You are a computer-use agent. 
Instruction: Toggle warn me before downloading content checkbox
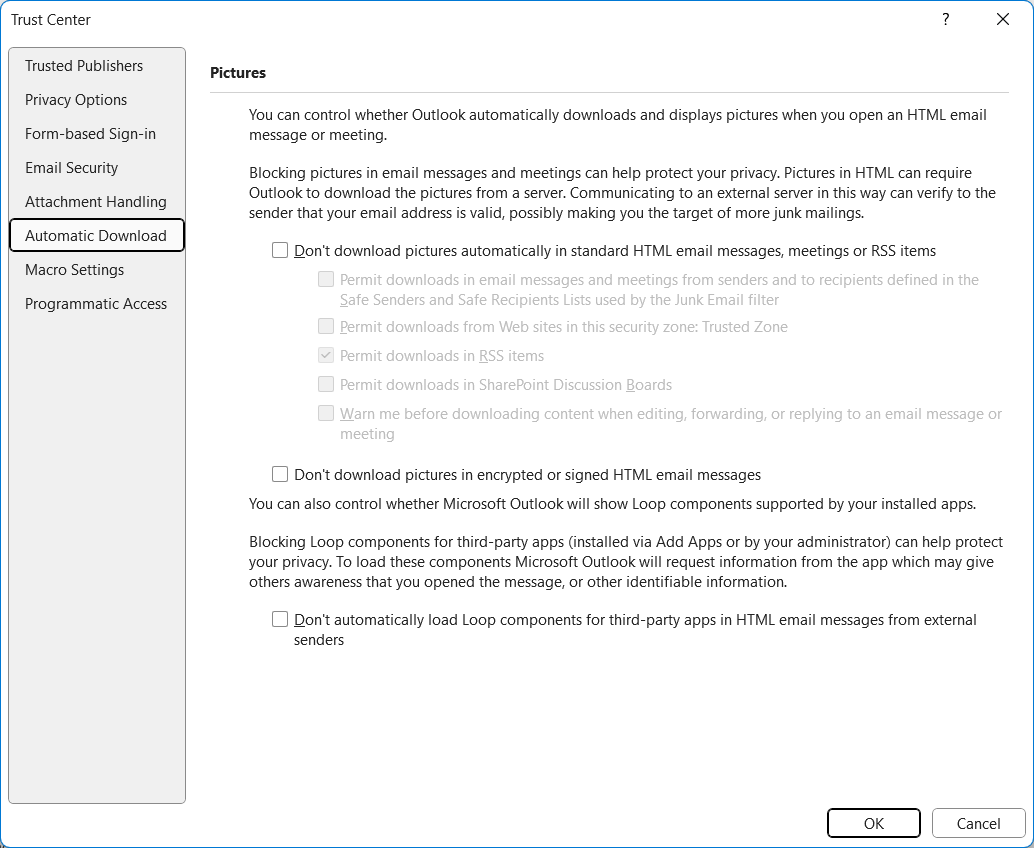pyautogui.click(x=326, y=413)
